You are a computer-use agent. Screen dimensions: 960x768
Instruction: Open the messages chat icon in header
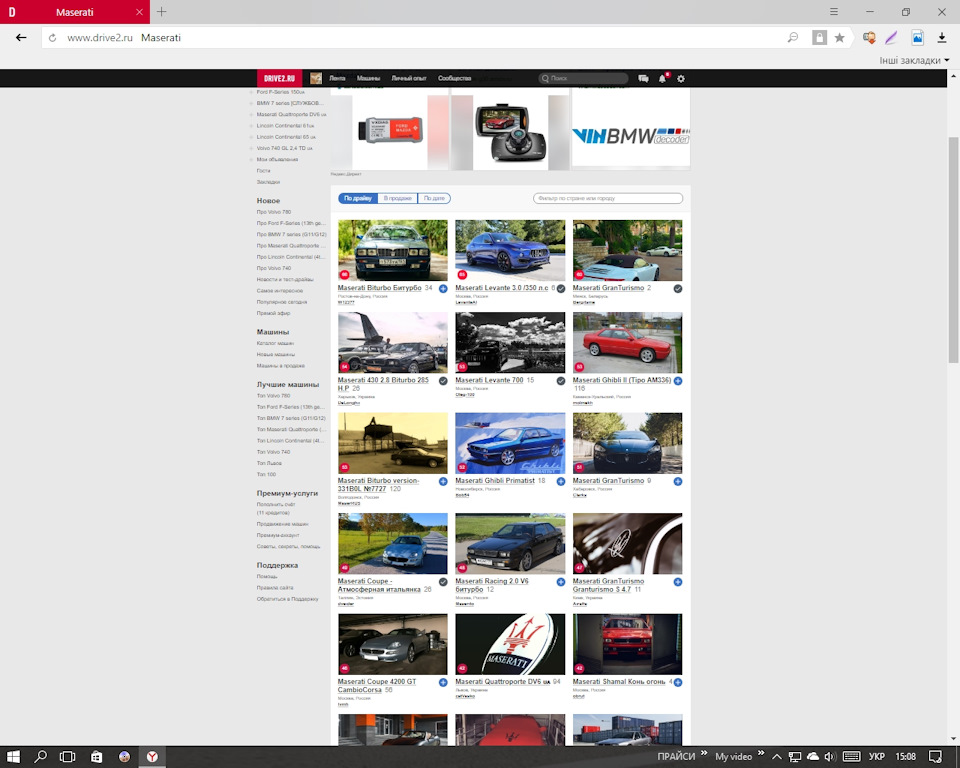pos(643,78)
